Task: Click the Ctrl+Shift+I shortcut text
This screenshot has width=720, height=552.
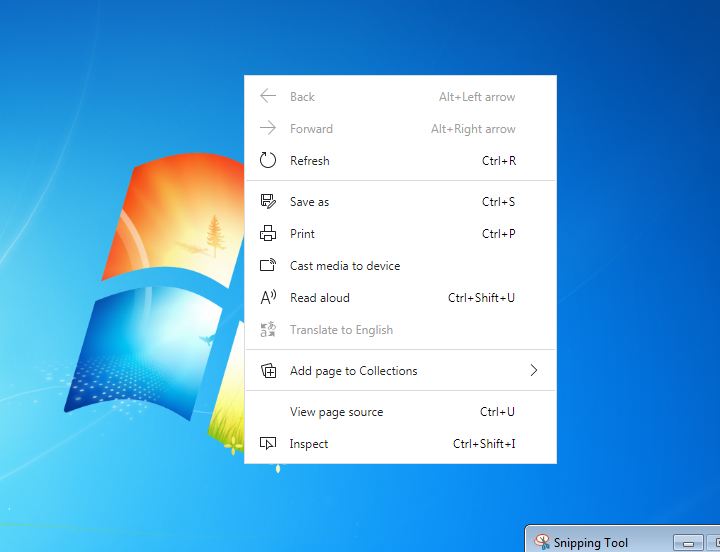Action: tap(484, 444)
